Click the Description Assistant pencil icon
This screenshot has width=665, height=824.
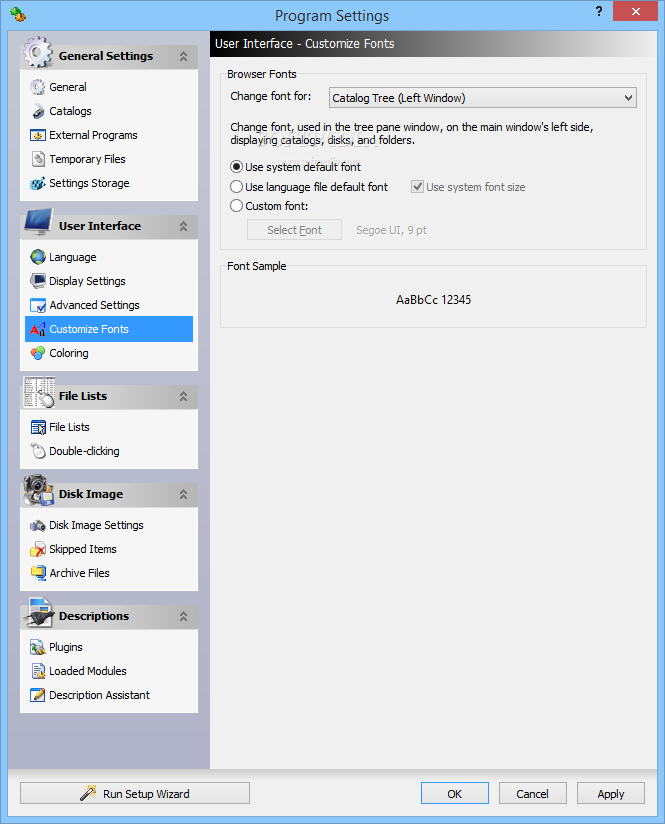37,695
